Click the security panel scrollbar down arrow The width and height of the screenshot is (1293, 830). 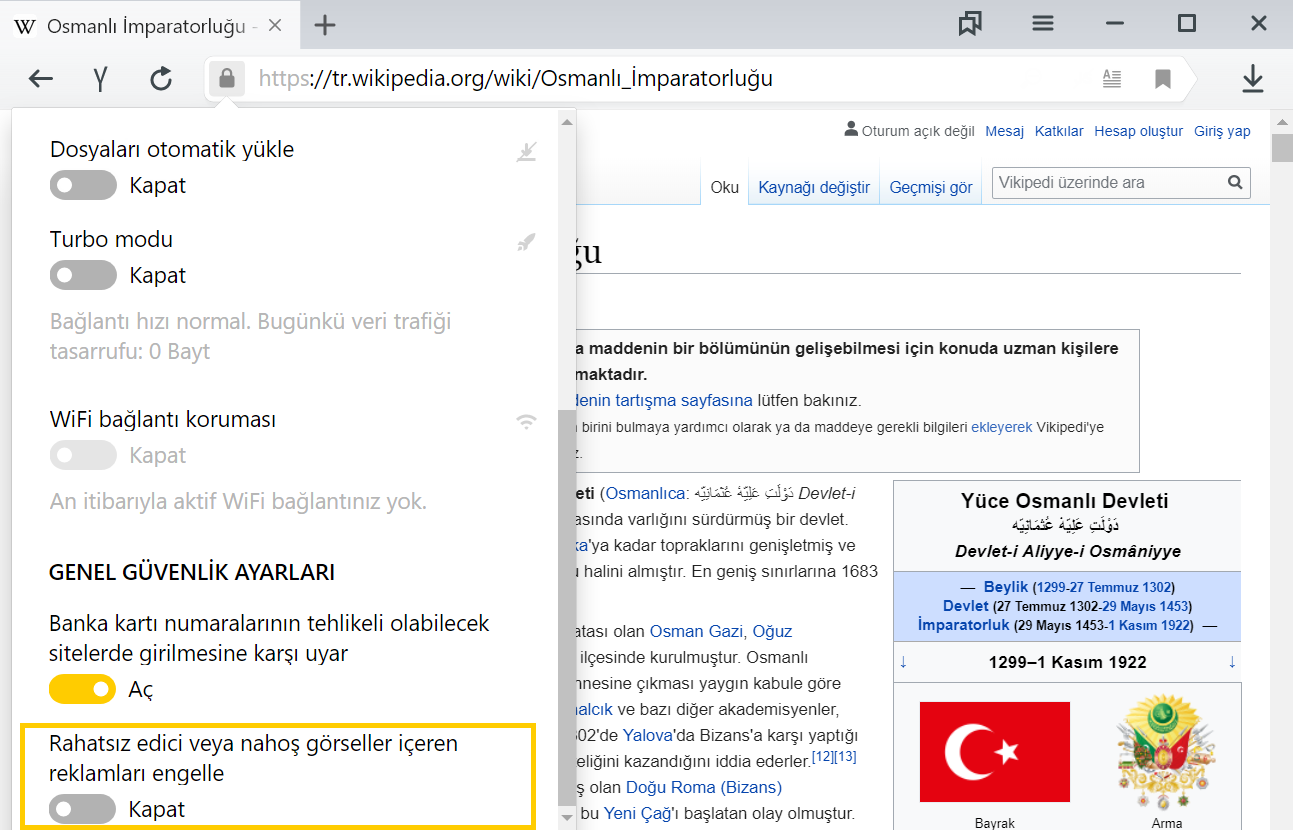567,818
